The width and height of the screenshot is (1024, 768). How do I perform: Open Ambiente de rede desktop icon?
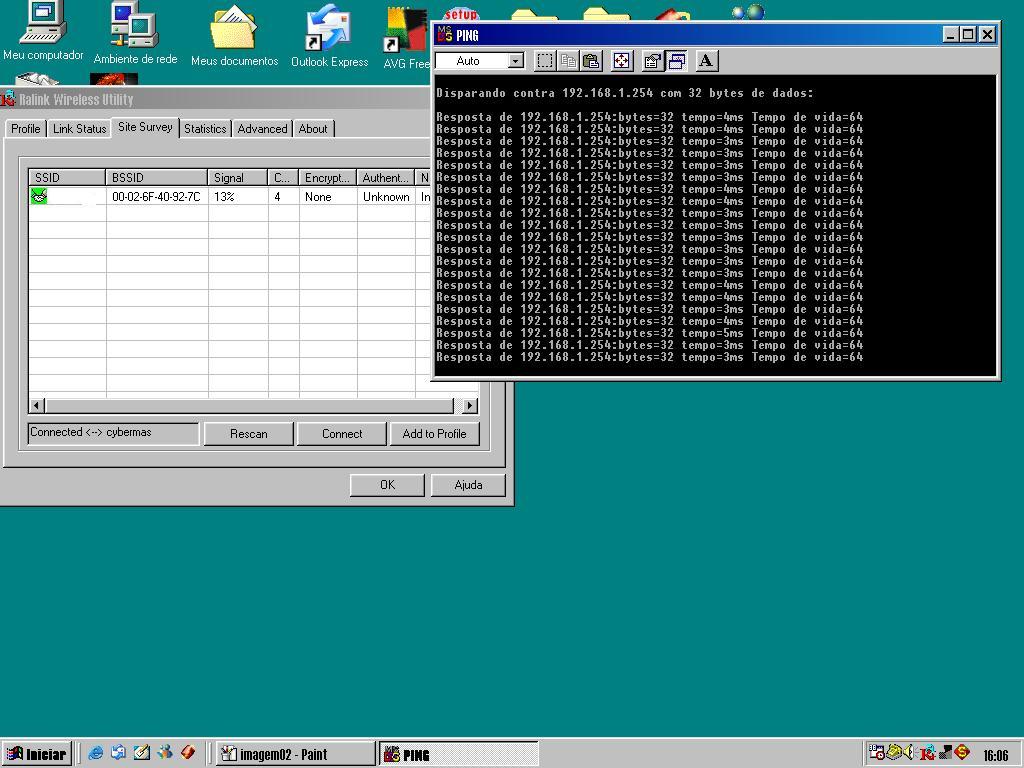(x=135, y=33)
